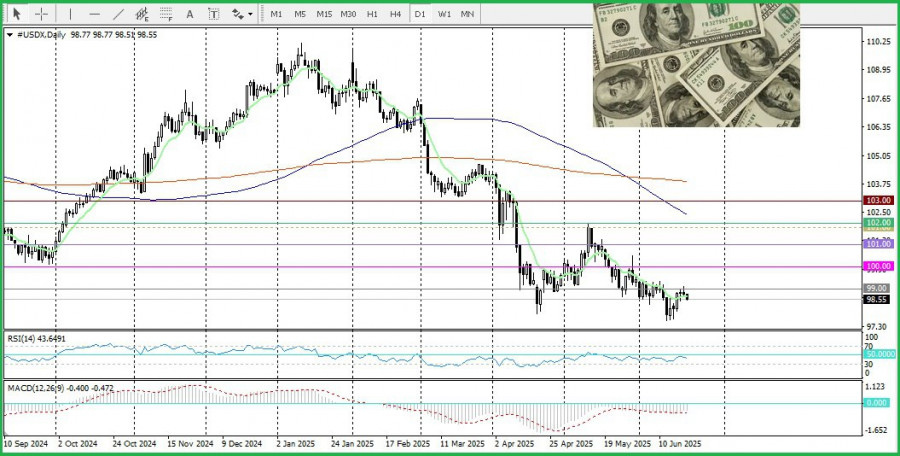Expand the #USDX,Daily chart menu triangle
Viewport: 900px width, 456px height.
pyautogui.click(x=10, y=35)
